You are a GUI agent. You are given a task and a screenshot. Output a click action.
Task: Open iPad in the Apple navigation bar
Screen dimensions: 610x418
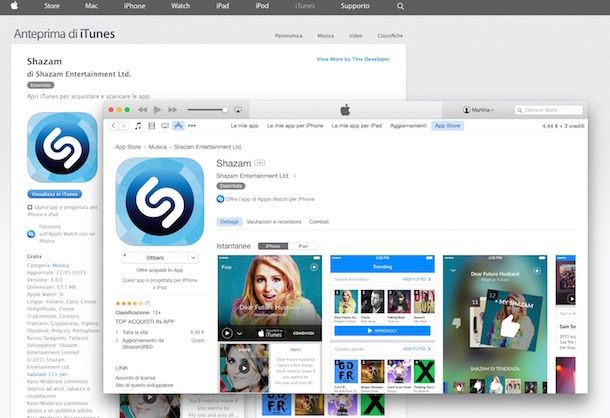pyautogui.click(x=223, y=6)
